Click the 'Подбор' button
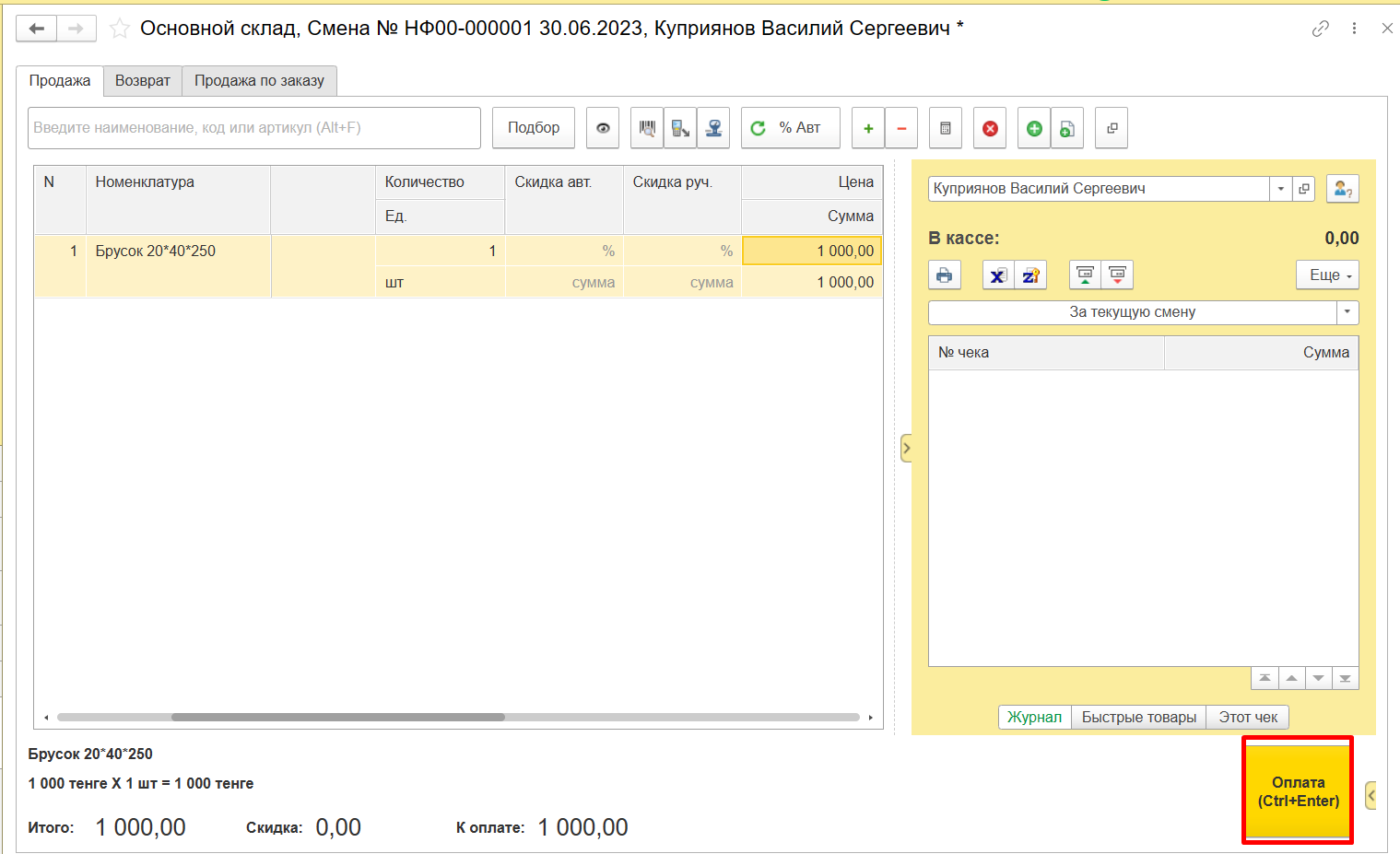 [x=534, y=128]
